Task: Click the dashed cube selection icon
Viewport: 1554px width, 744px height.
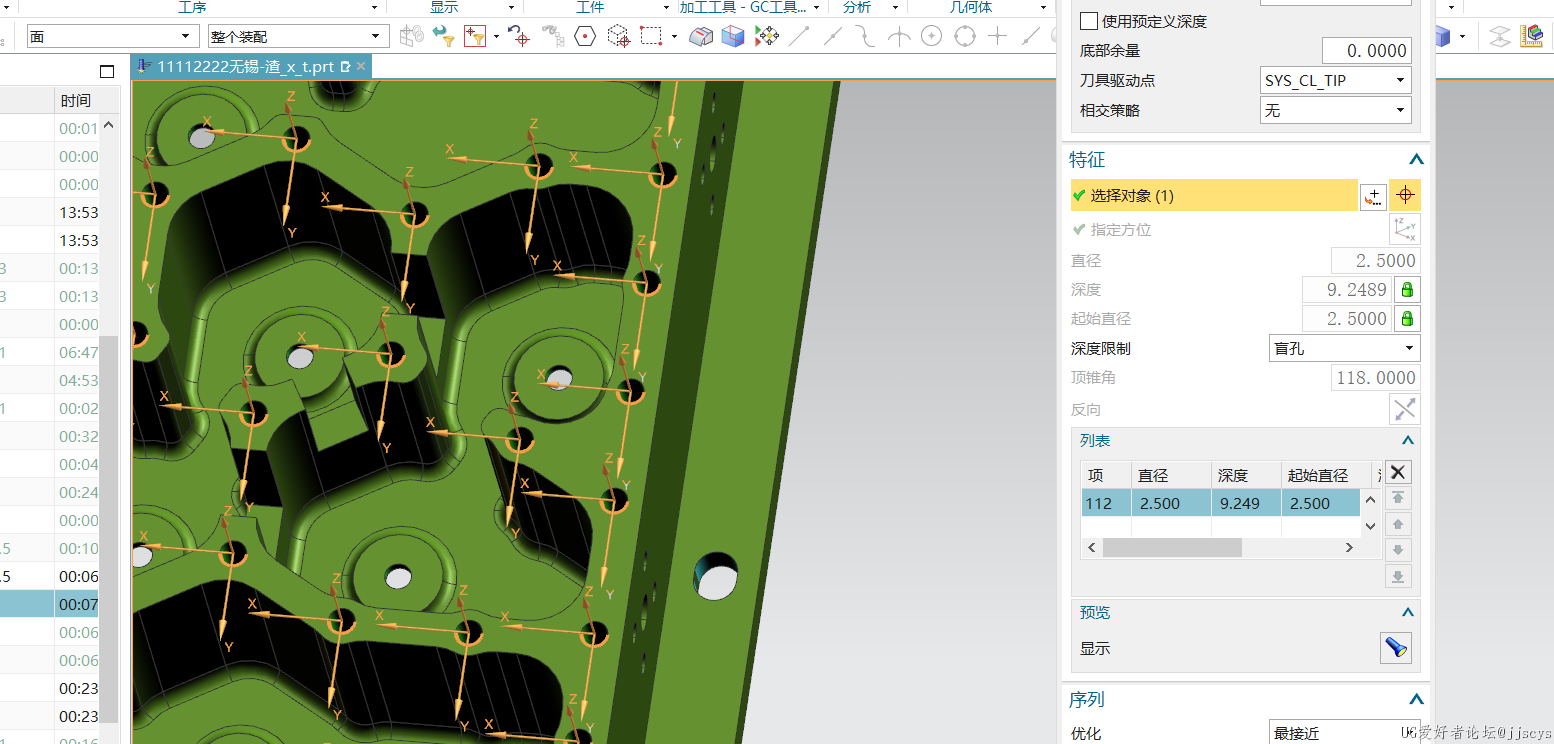Action: (x=618, y=37)
